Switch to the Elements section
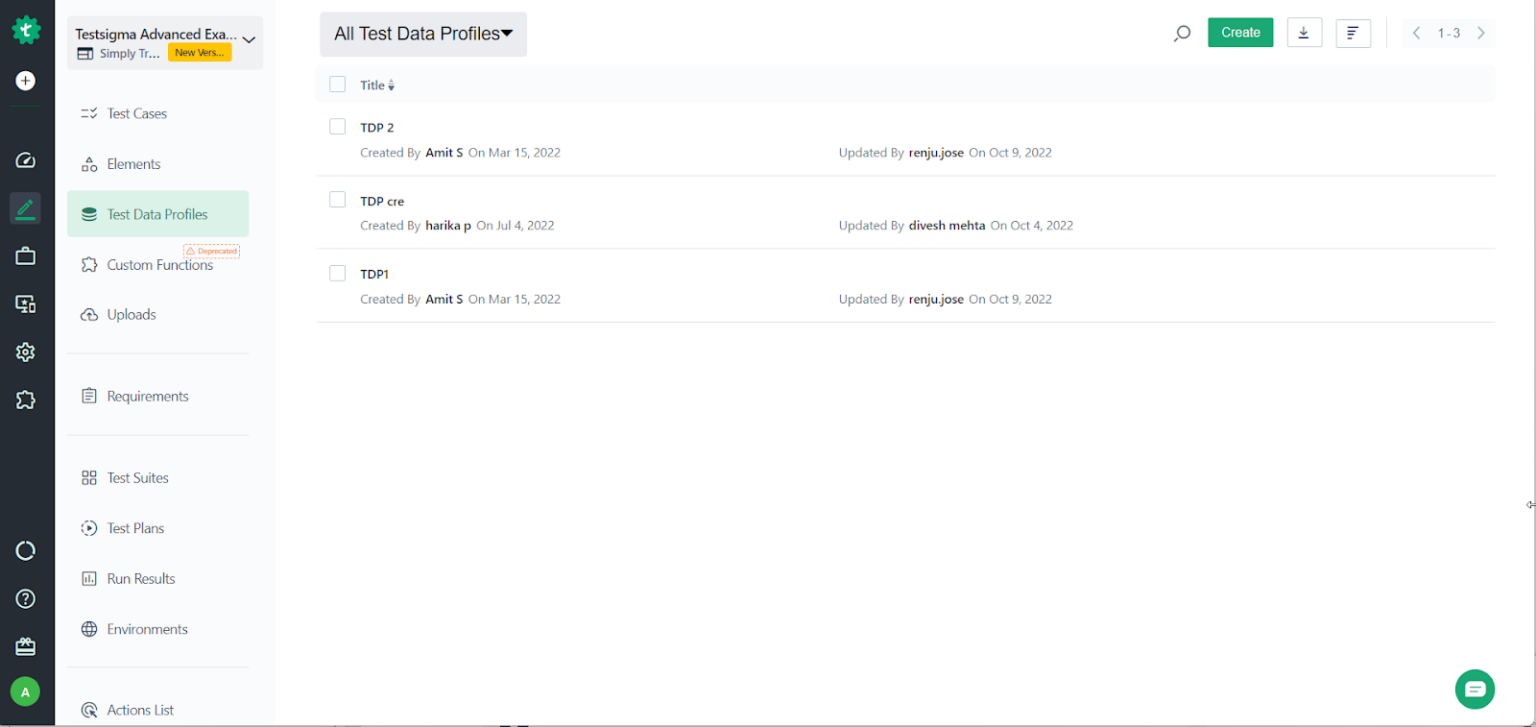 [x=133, y=163]
